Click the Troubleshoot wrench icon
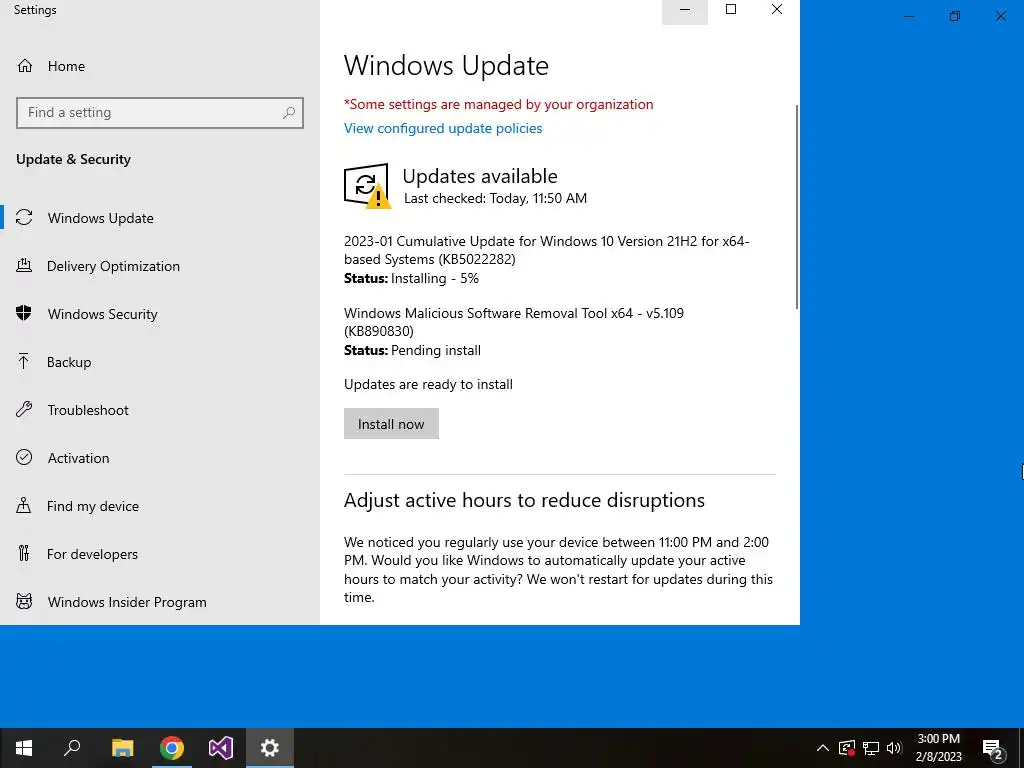The image size is (1024, 768). [24, 409]
